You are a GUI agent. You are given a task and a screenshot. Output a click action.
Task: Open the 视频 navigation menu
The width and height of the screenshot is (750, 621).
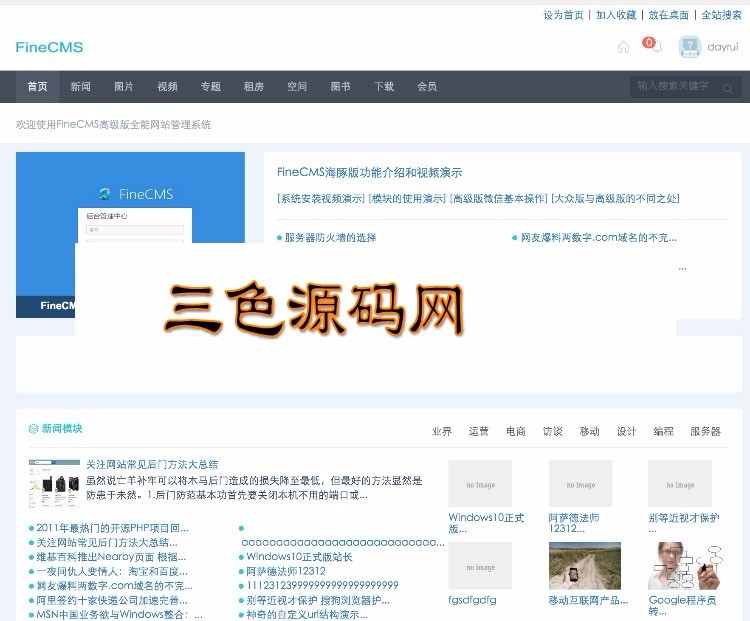tap(167, 87)
